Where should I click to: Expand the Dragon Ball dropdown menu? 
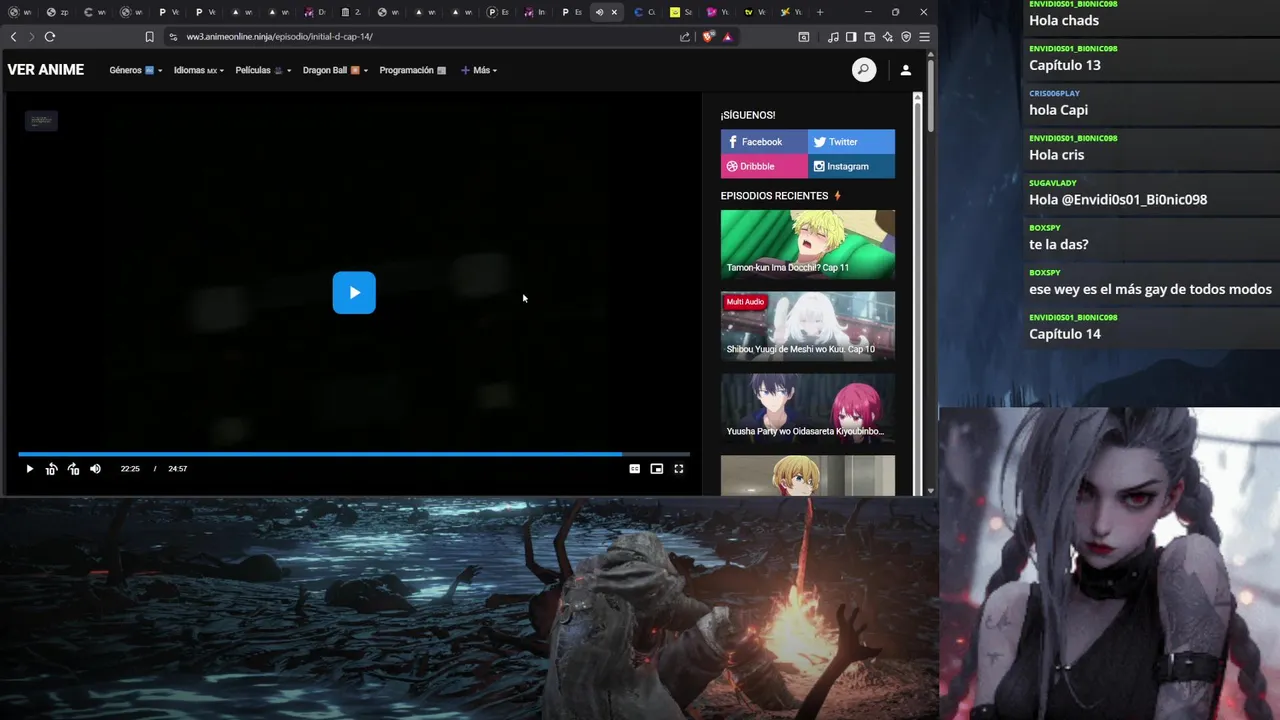tap(335, 70)
